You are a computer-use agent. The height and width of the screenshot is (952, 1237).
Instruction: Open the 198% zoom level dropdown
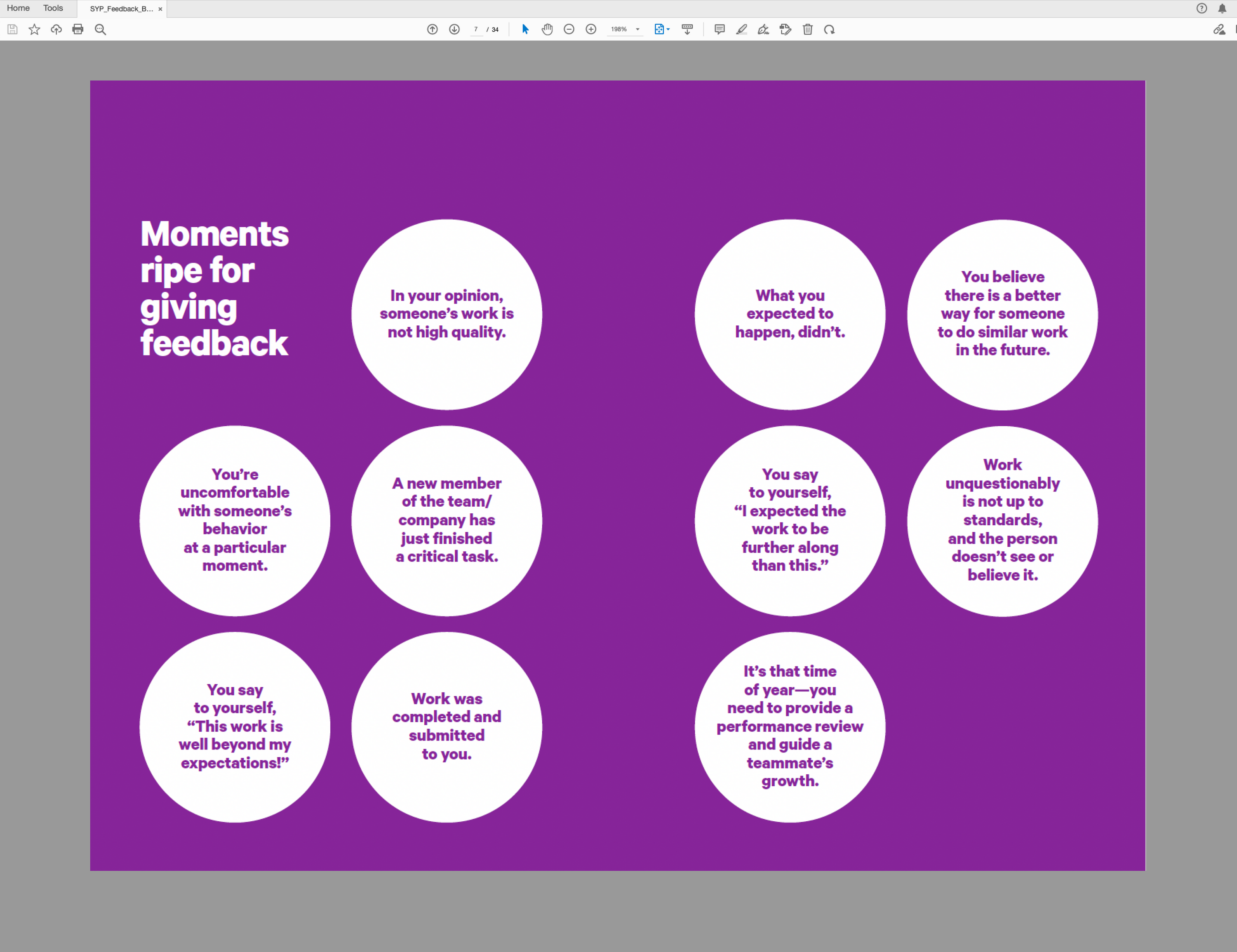click(x=638, y=29)
